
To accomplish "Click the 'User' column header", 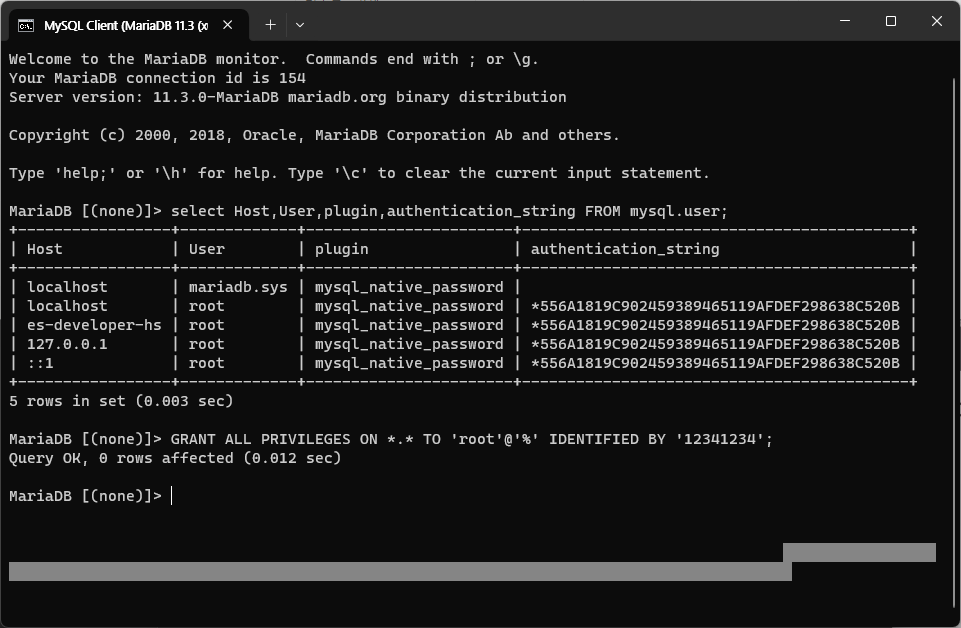I will pyautogui.click(x=207, y=249).
